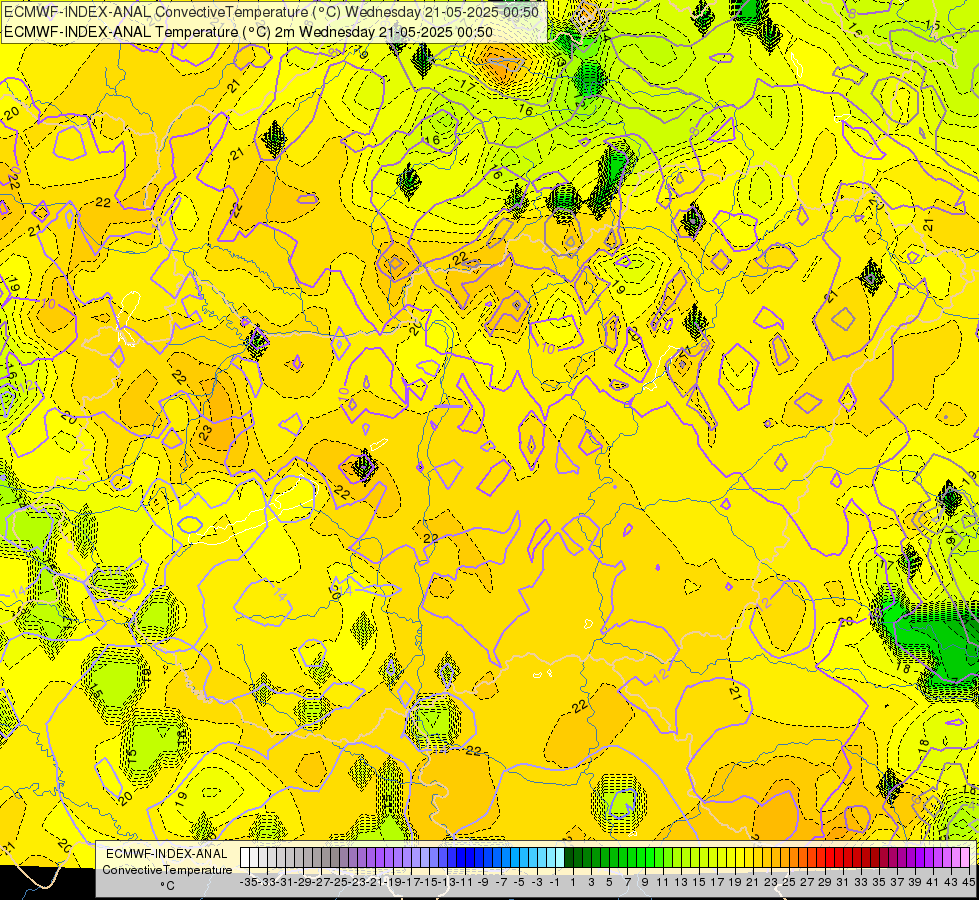The image size is (979, 900).
Task: Click the '-27' legend scale value
Action: [322, 883]
